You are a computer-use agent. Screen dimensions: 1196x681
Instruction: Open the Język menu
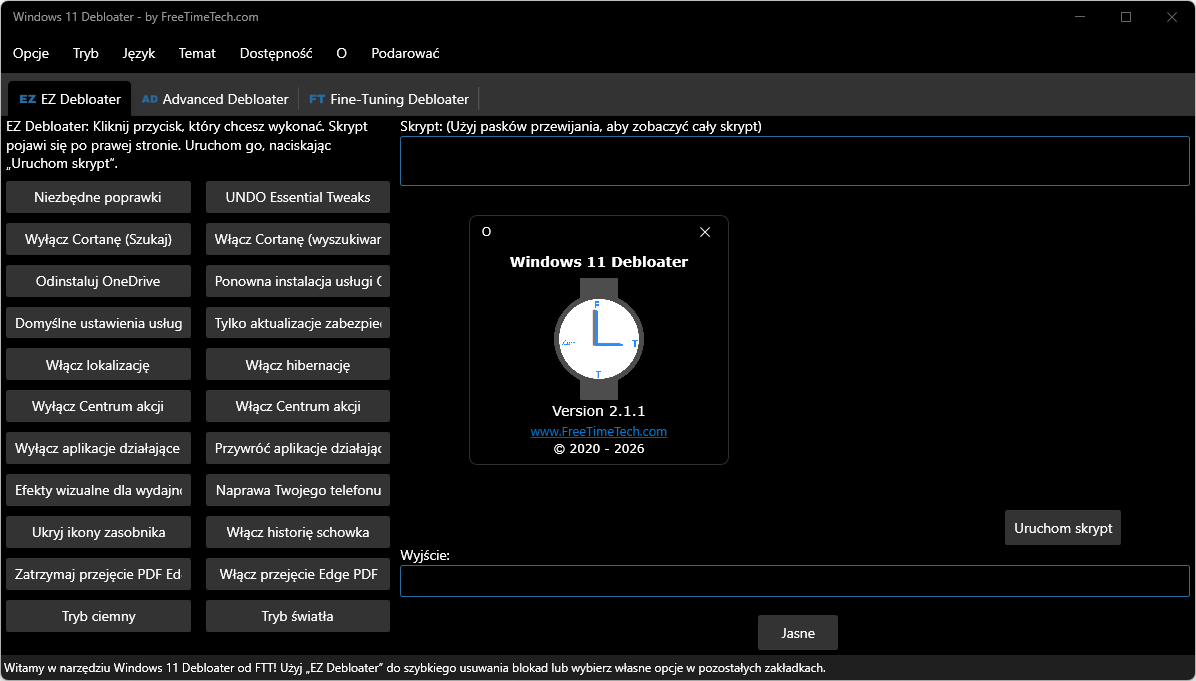(x=139, y=53)
